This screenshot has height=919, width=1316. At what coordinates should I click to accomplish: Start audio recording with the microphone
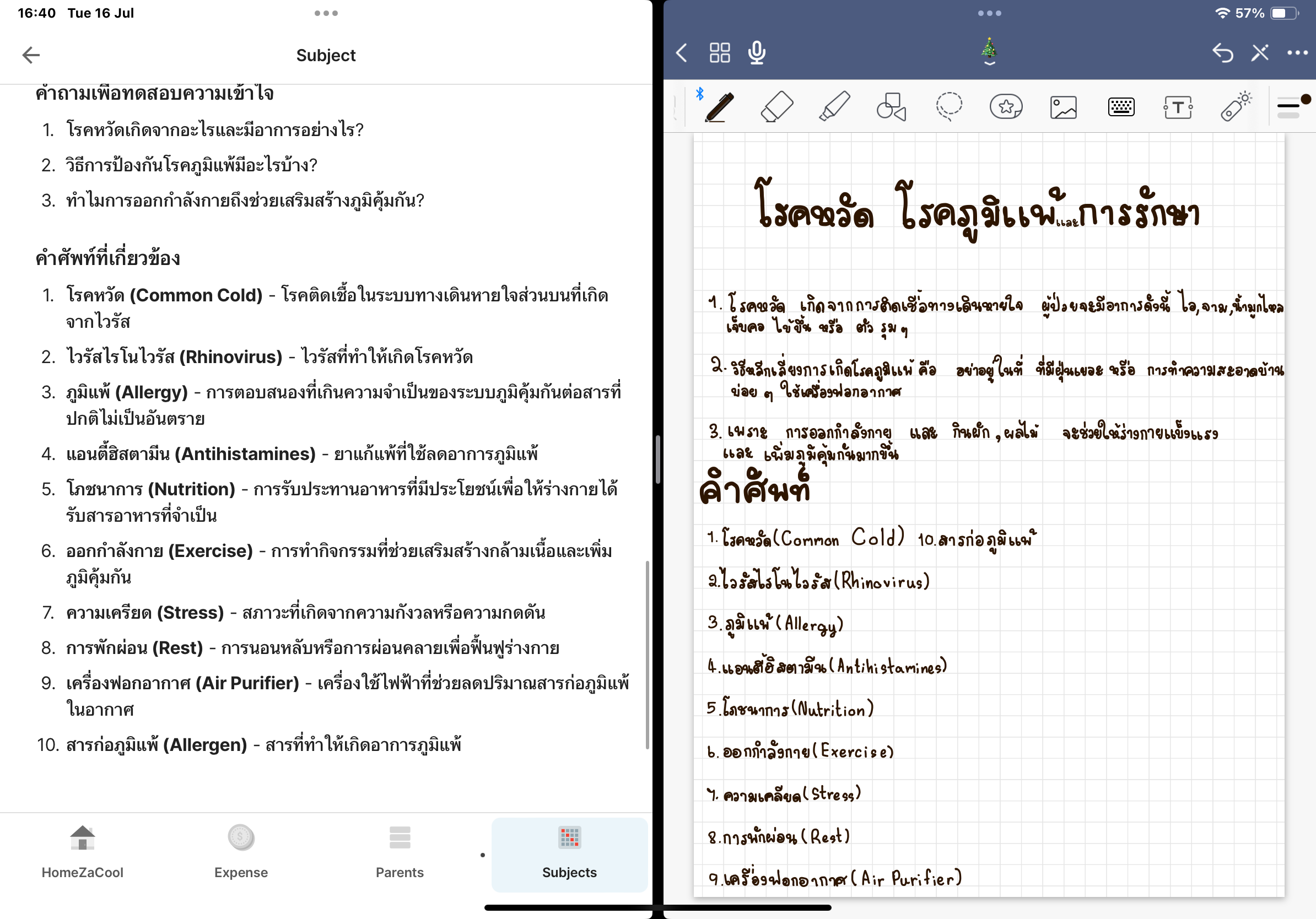[757, 53]
